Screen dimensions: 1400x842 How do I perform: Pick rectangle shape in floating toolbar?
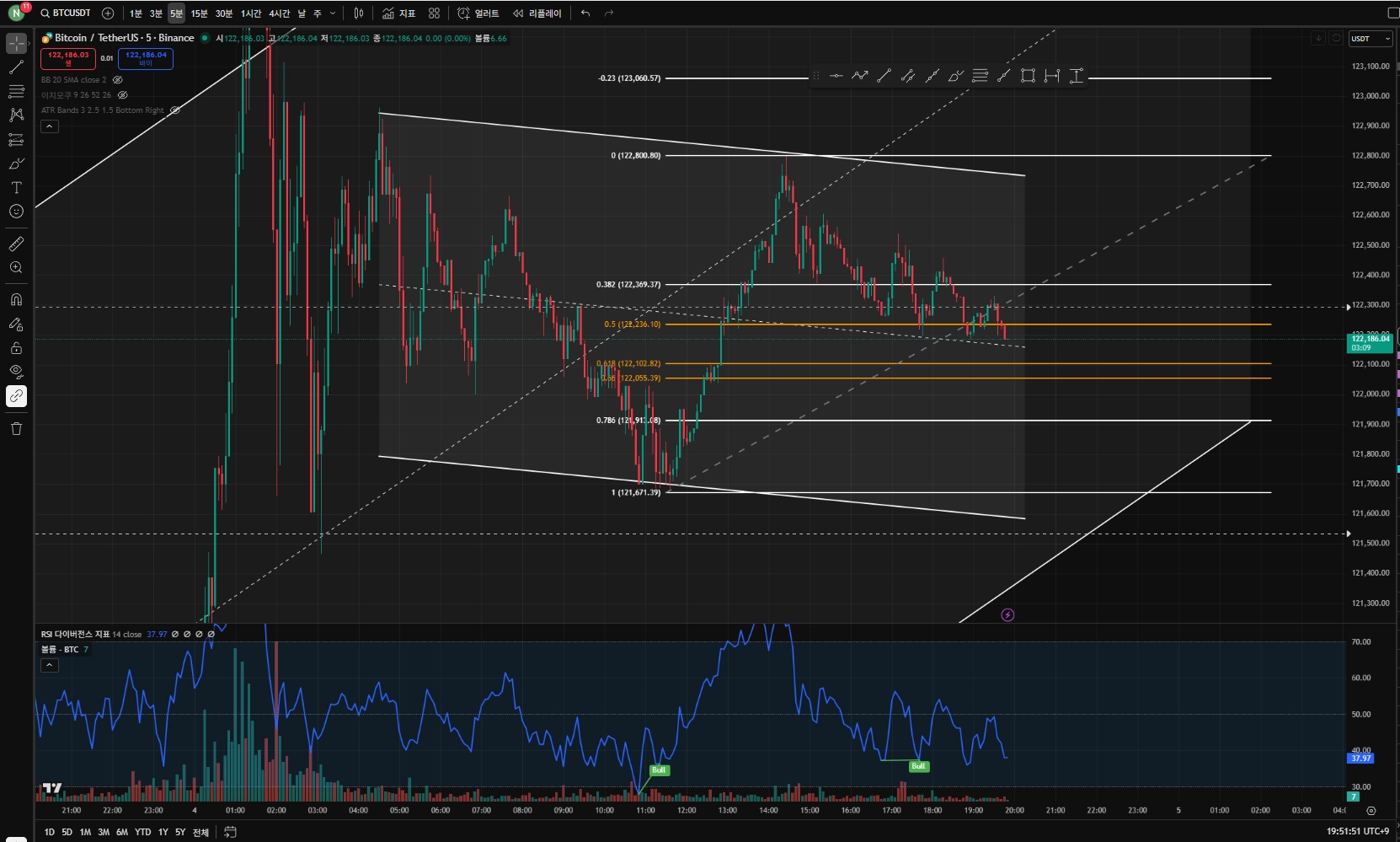[x=1028, y=76]
